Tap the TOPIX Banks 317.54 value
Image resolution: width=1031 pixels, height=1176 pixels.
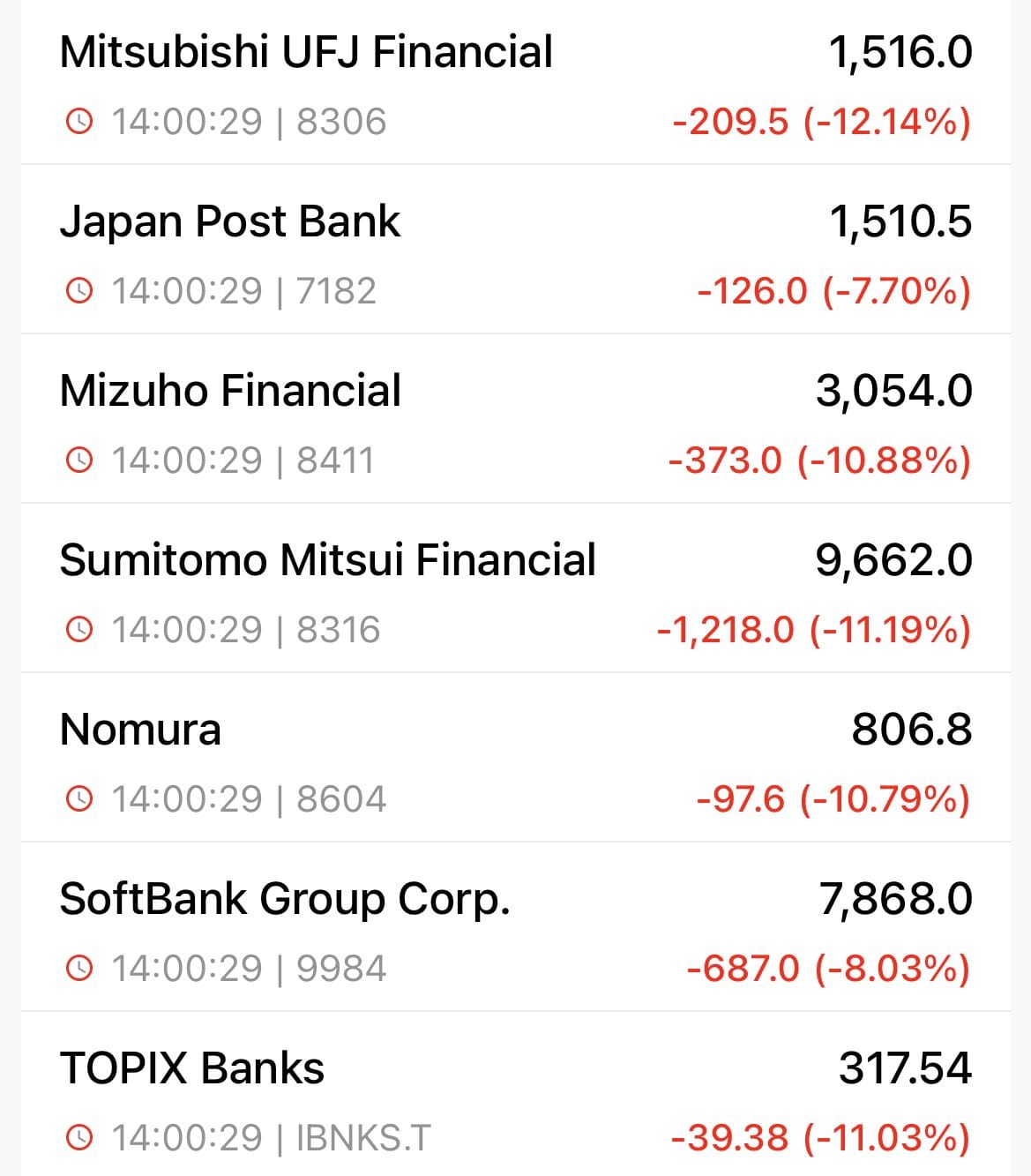(x=905, y=1068)
